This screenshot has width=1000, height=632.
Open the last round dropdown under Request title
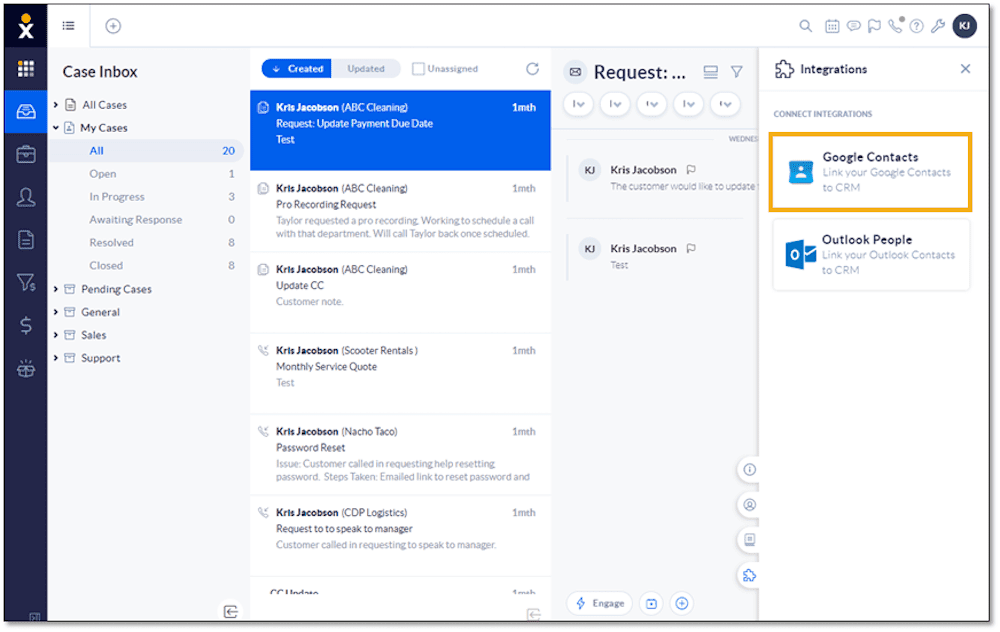pyautogui.click(x=725, y=104)
